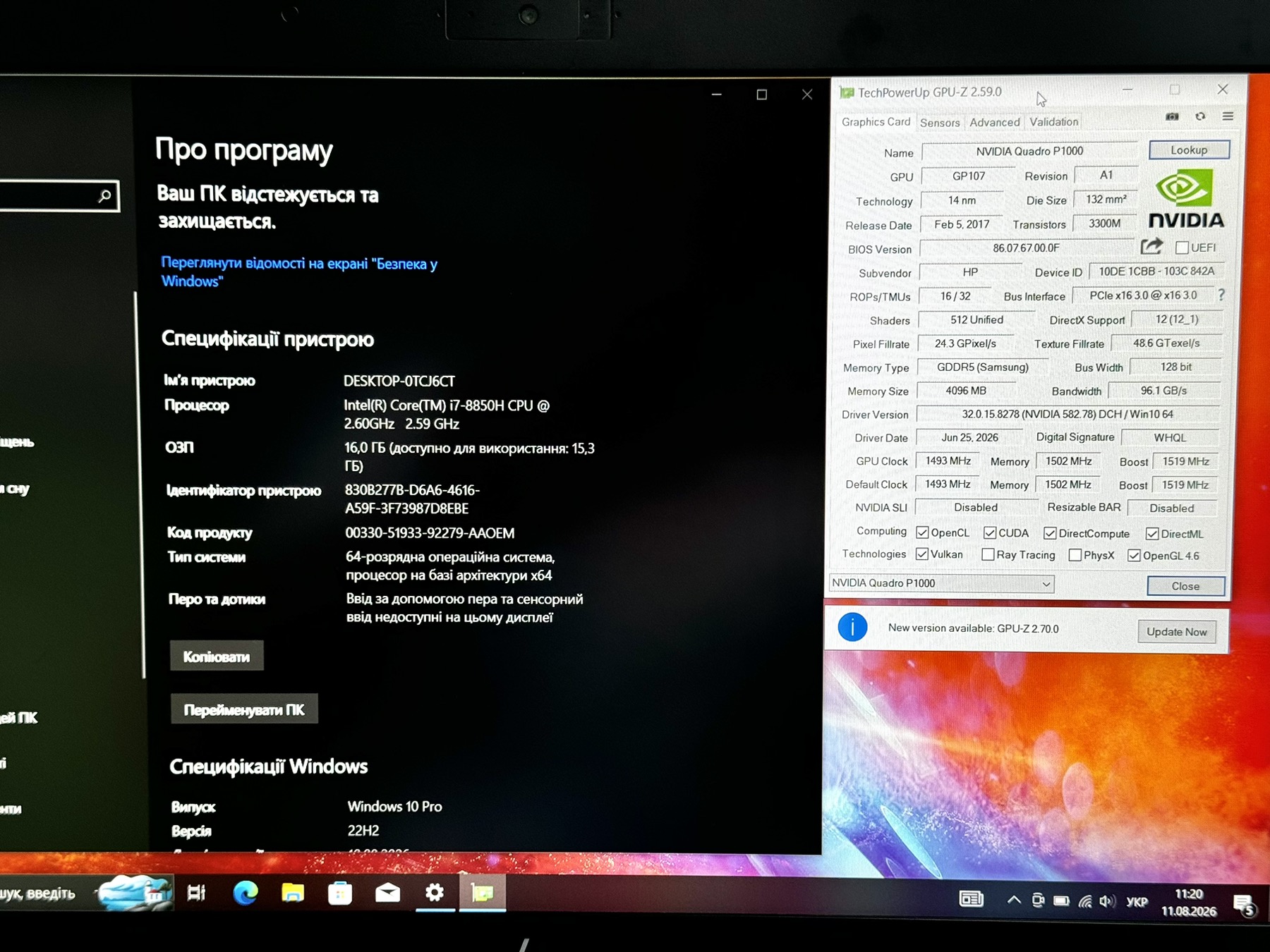Screen dimensions: 1270x952
Task: Click the Update Now button
Action: pyautogui.click(x=1176, y=631)
